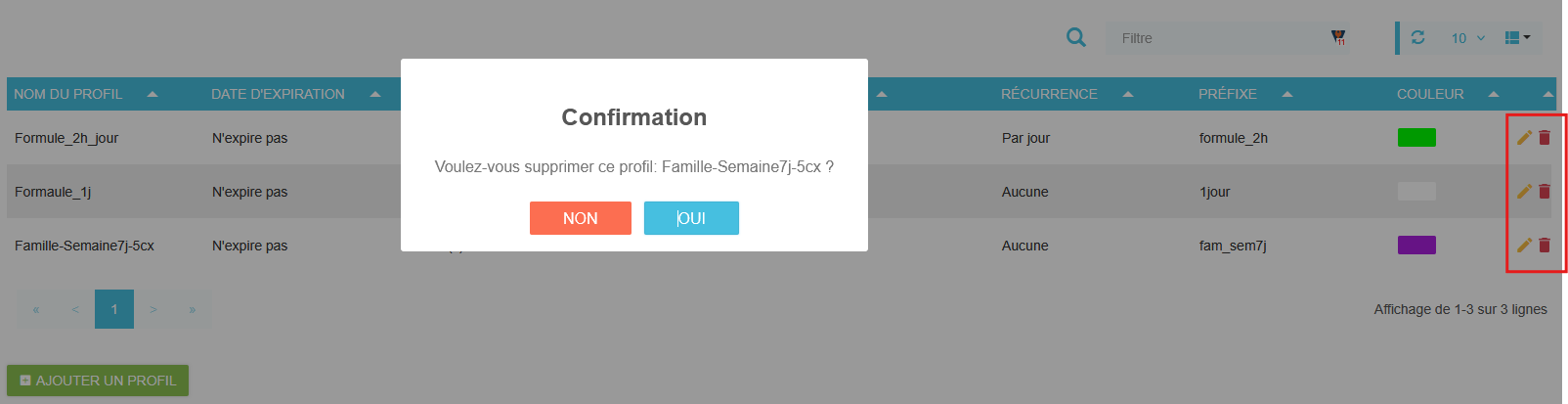The image size is (1568, 404).
Task: Click the search magnifier icon
Action: point(1075,37)
